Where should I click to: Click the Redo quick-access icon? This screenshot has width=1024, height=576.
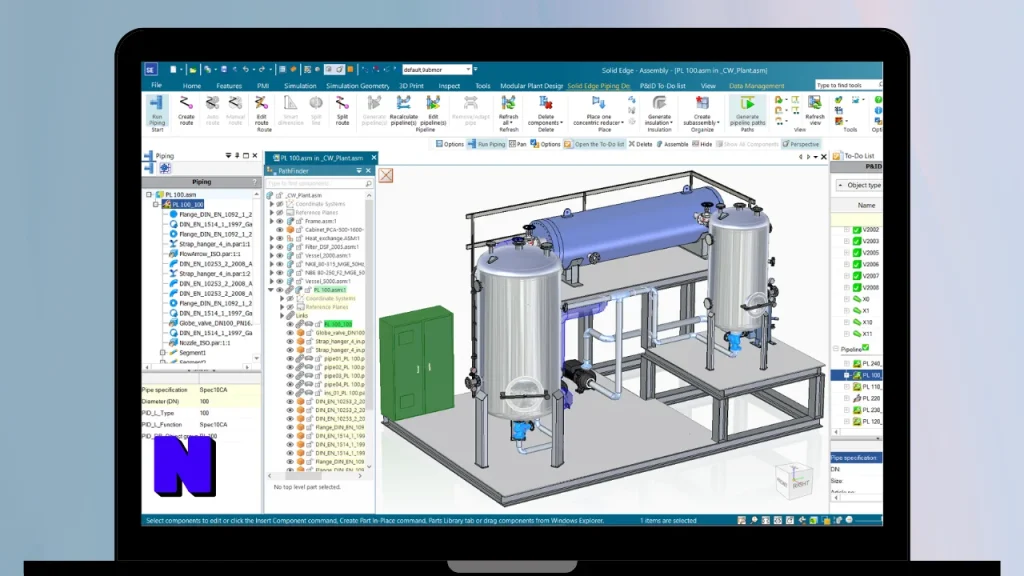point(261,69)
